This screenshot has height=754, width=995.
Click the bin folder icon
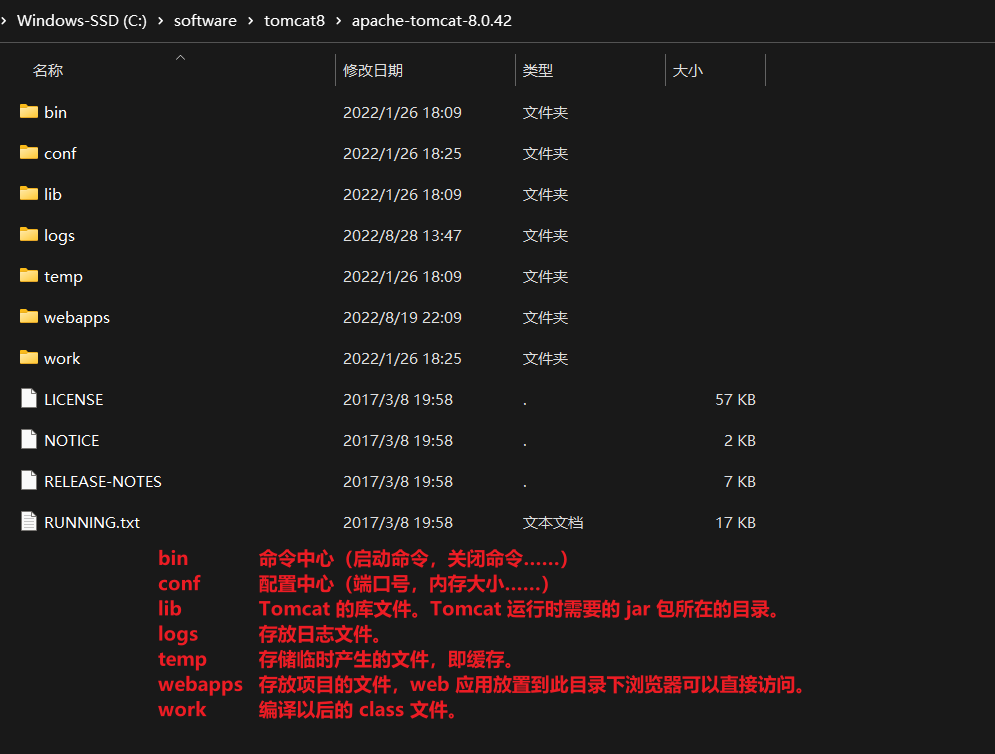tap(29, 112)
